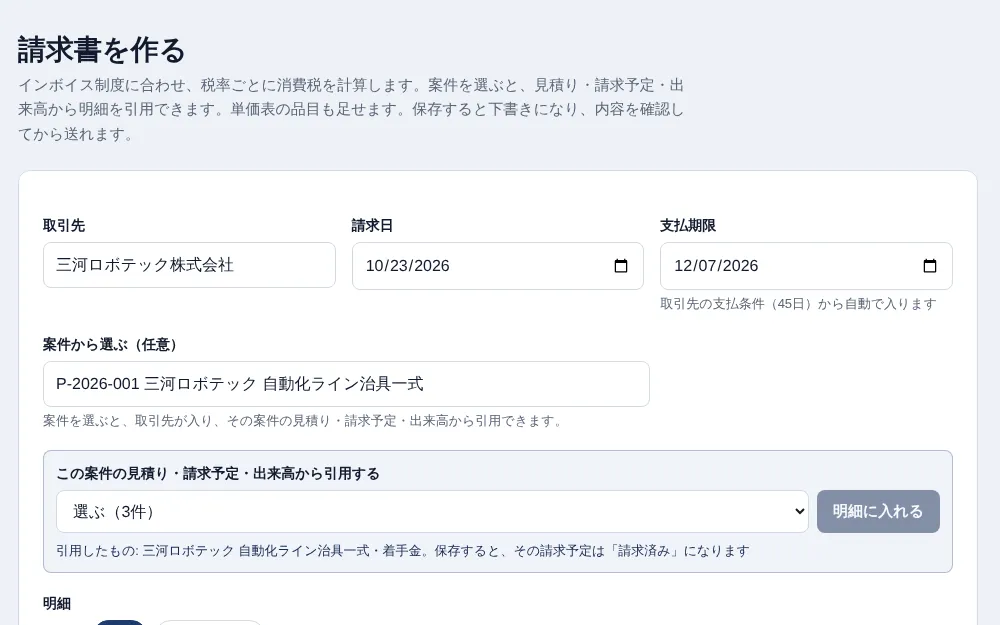The height and width of the screenshot is (625, 1000).
Task: Click the 明細 section label
Action: (57, 604)
